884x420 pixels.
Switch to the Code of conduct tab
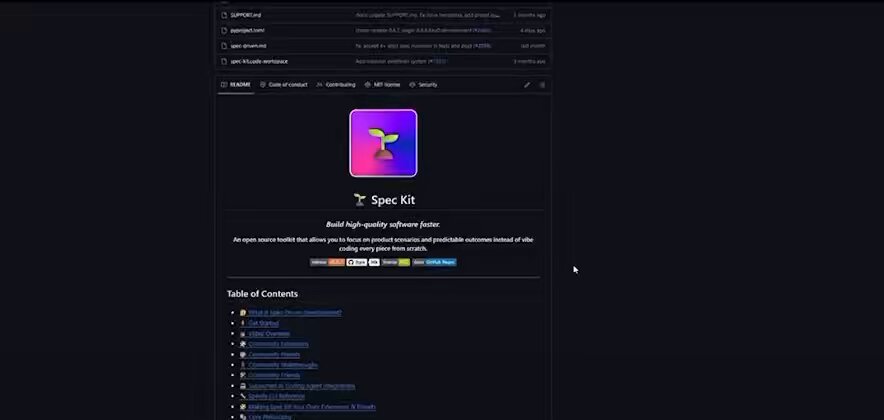284,85
